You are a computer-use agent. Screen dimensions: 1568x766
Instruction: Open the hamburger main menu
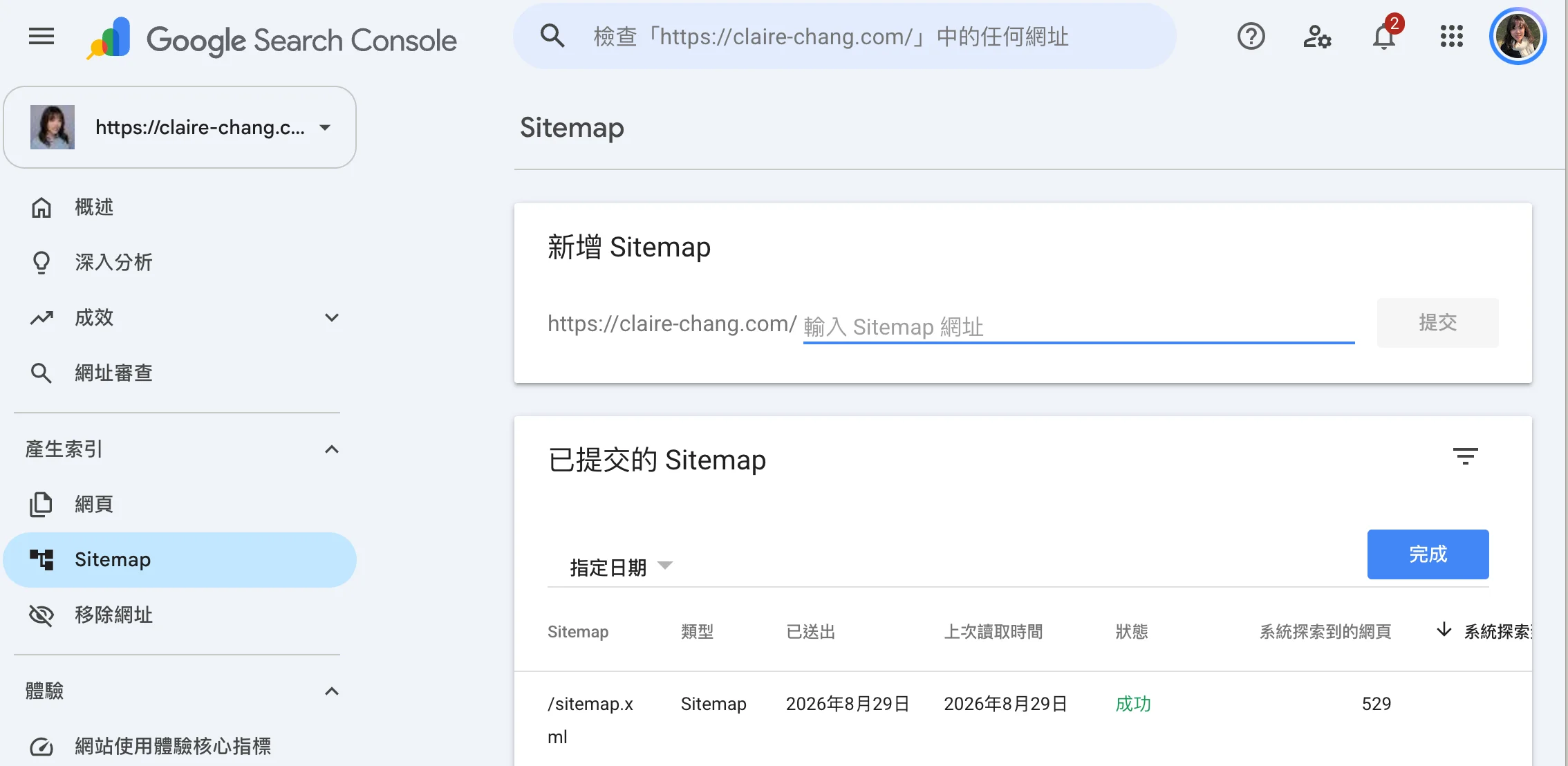coord(41,36)
